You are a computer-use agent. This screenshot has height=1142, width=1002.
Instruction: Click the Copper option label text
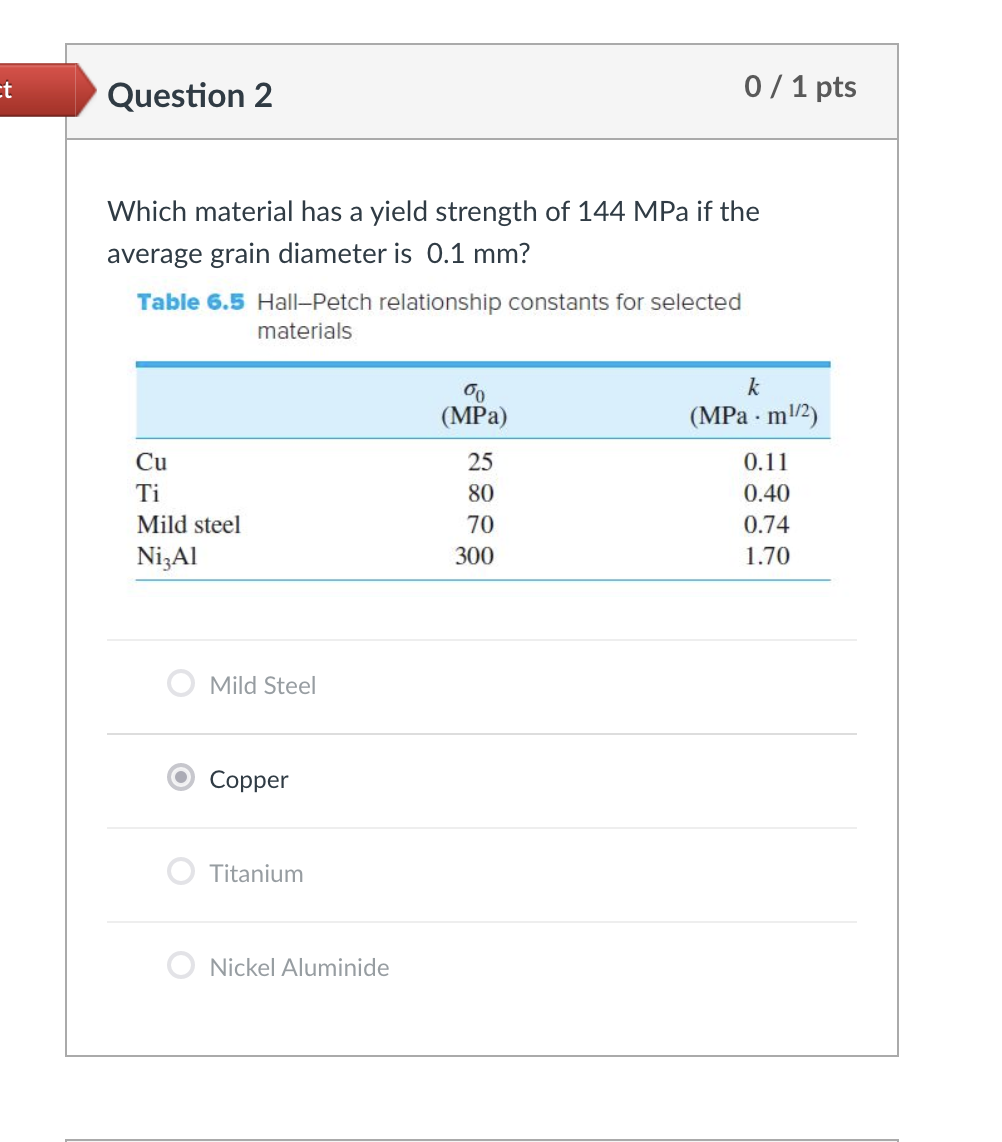pos(248,779)
